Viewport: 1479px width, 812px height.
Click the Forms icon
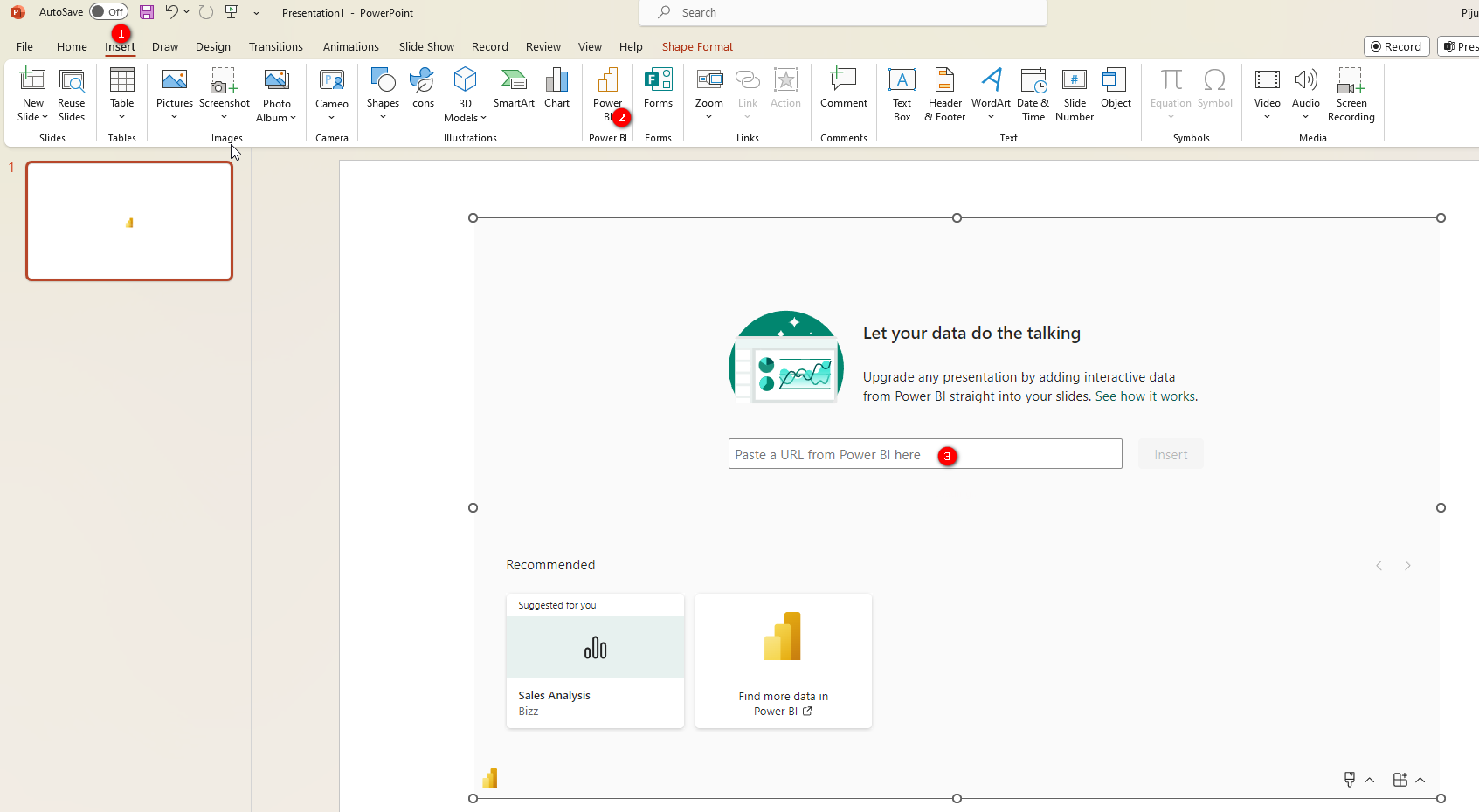[x=658, y=81]
